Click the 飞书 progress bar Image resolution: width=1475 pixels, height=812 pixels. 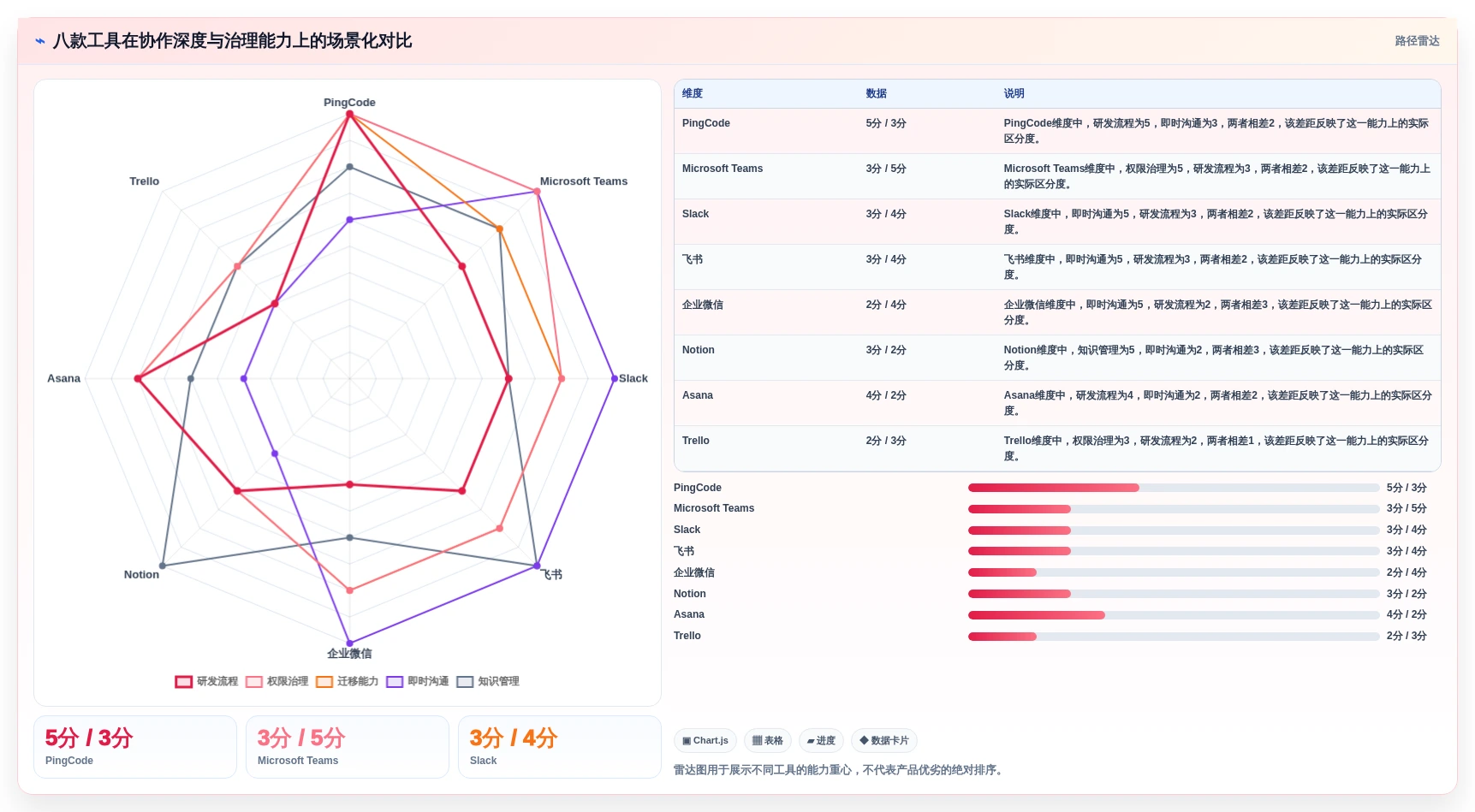[x=1174, y=551]
